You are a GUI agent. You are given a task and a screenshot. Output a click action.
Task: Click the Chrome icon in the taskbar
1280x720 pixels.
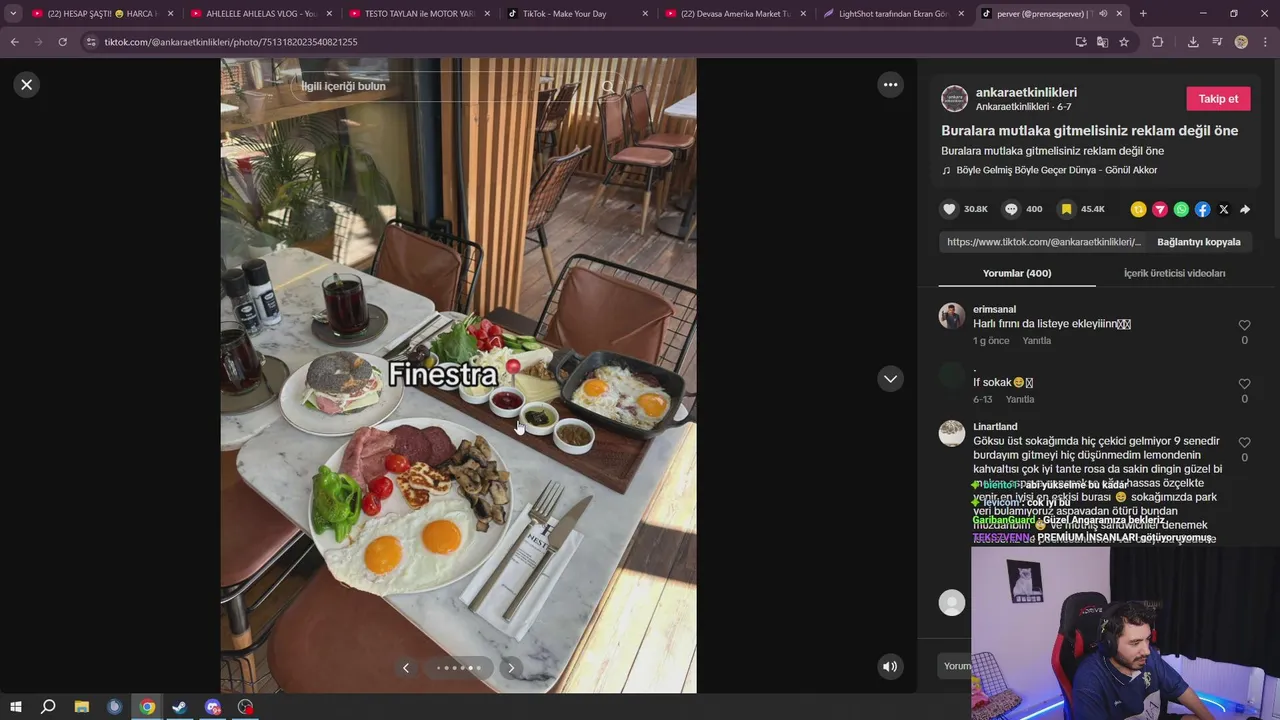click(x=147, y=707)
